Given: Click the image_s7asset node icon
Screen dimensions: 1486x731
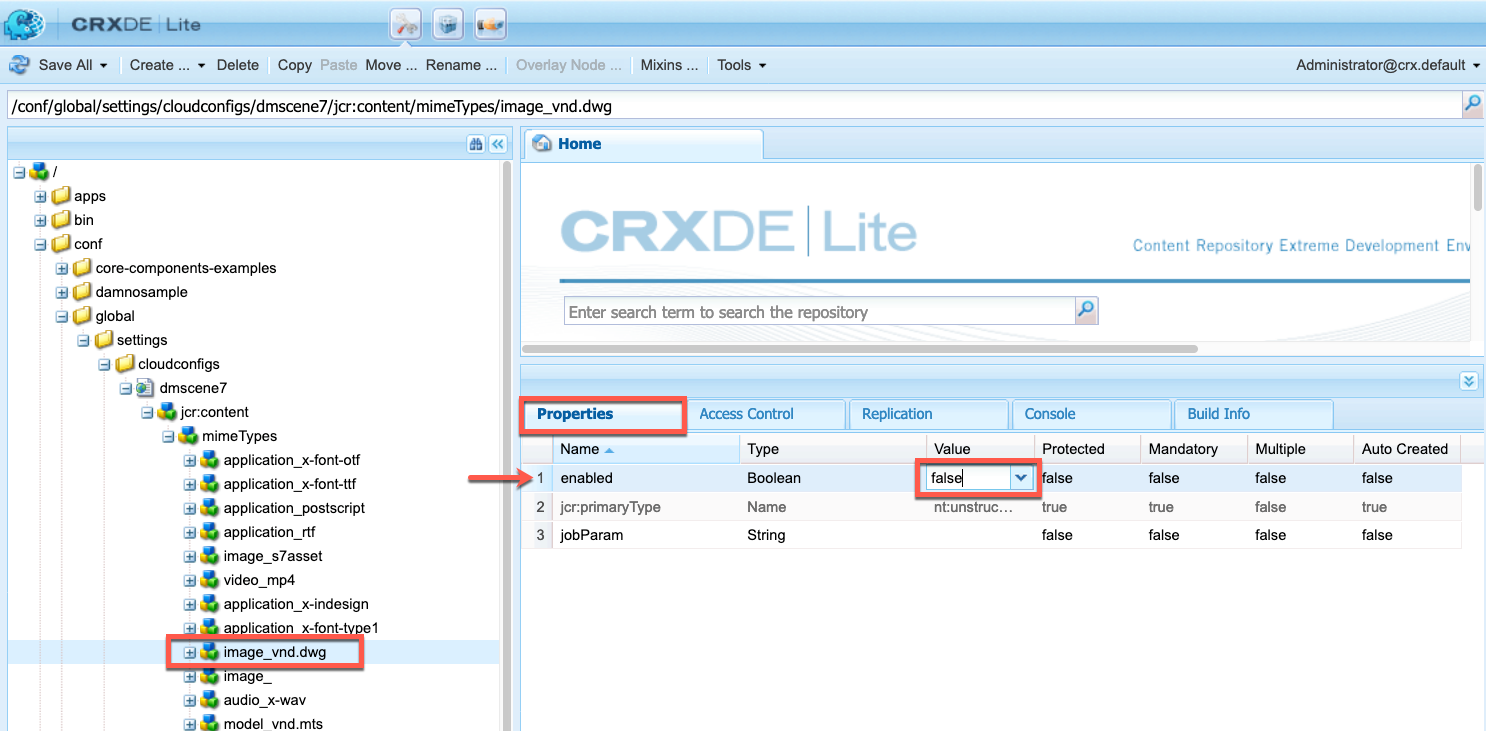Looking at the screenshot, I should click(209, 556).
